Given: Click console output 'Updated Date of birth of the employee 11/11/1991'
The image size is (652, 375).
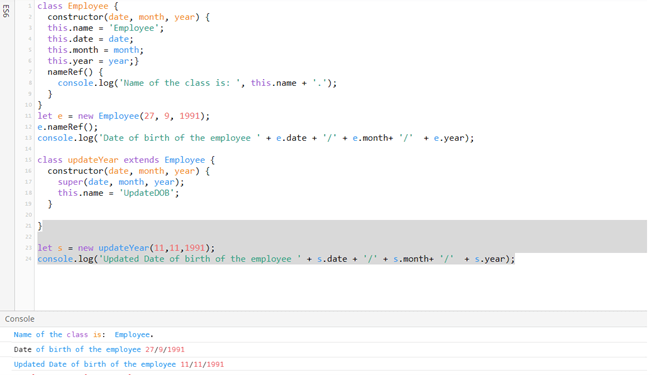Looking at the screenshot, I should (x=119, y=364).
